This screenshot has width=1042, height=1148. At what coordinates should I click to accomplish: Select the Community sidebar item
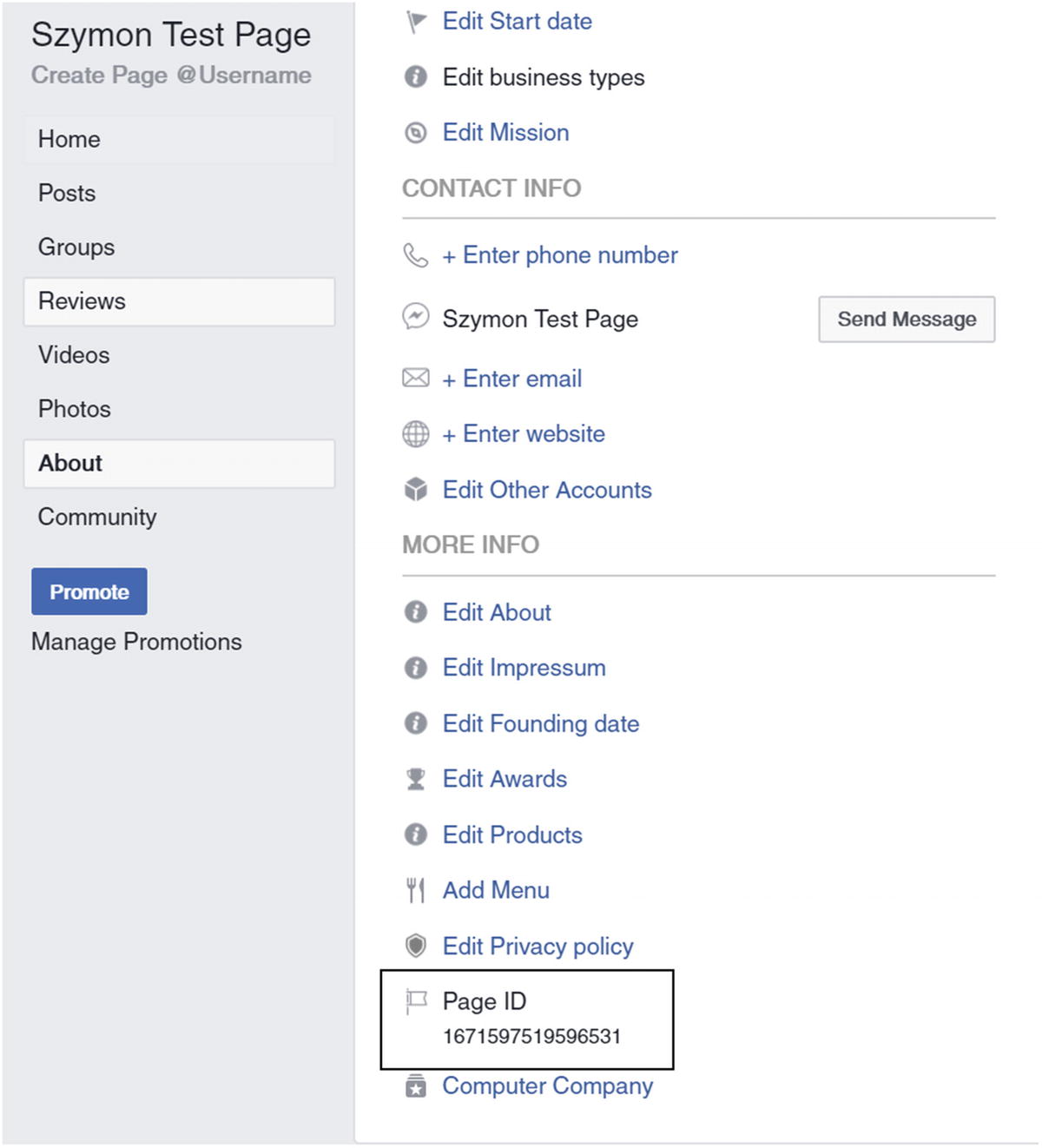tap(97, 517)
